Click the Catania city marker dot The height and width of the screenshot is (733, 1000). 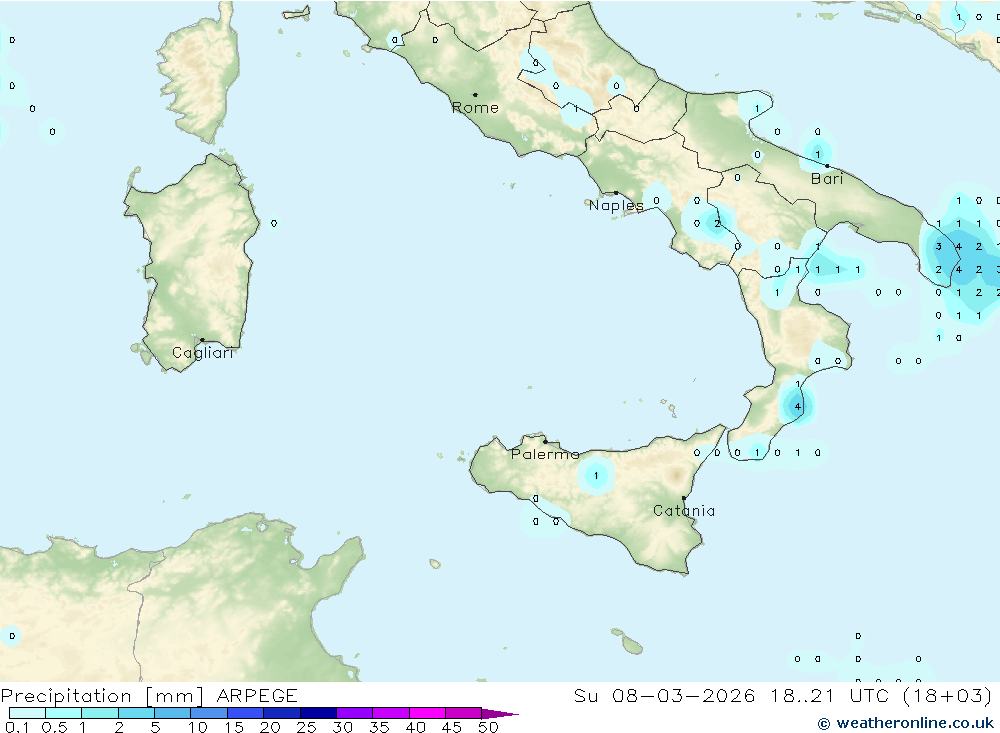tap(684, 498)
